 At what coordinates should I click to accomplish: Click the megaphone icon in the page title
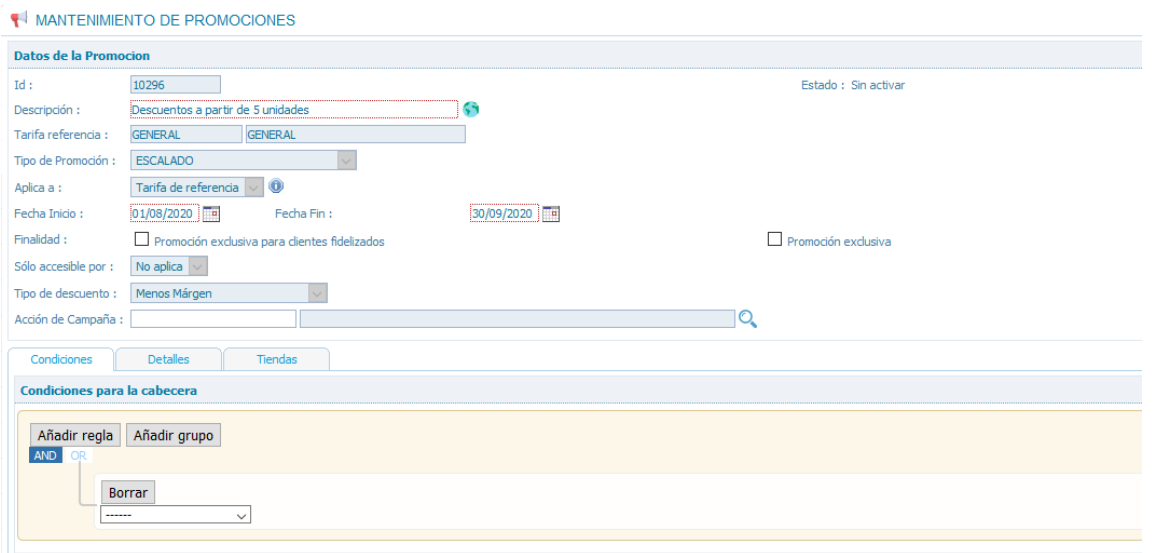[17, 20]
